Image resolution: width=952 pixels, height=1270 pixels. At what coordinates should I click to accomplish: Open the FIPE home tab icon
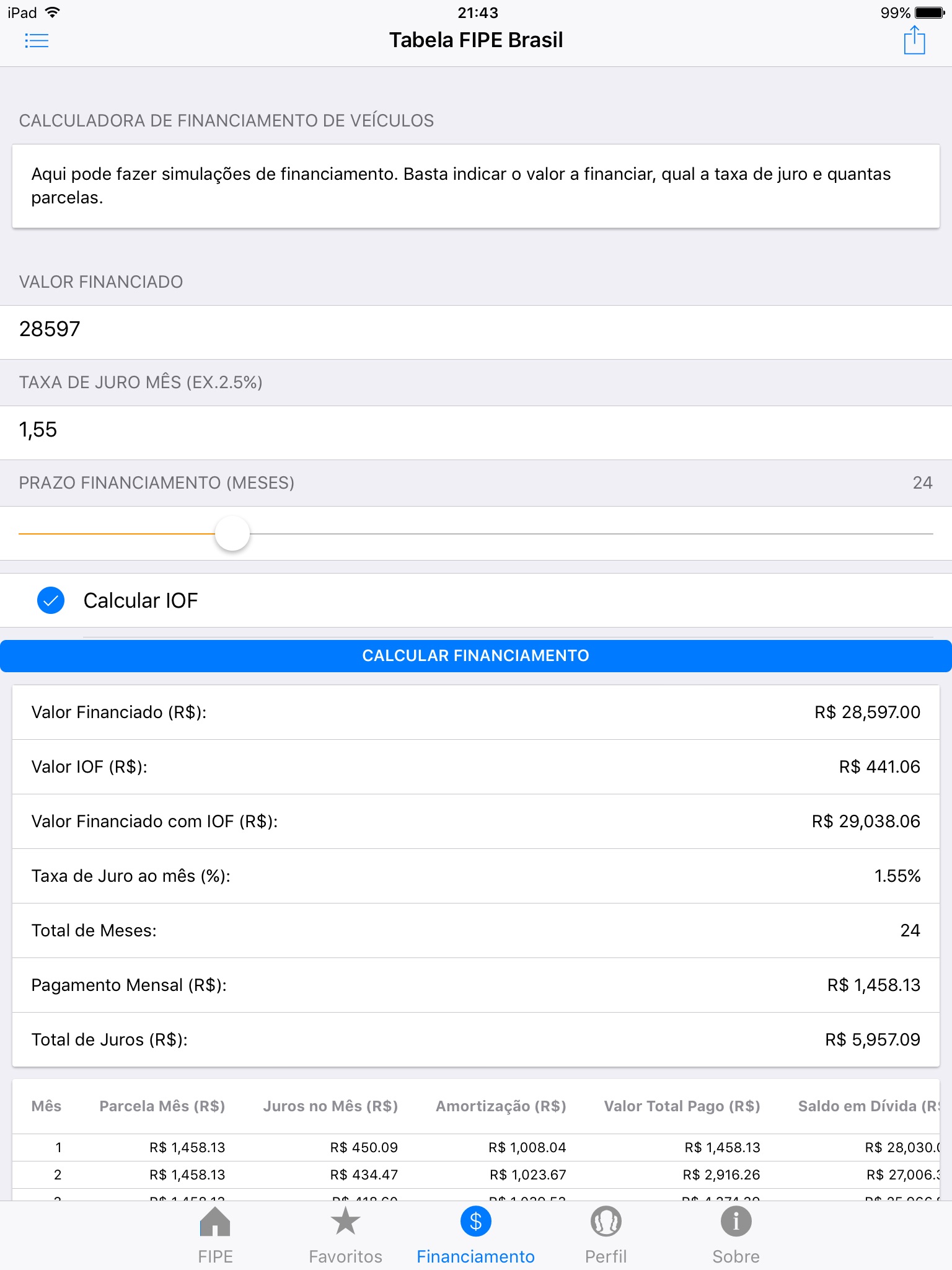(215, 1234)
